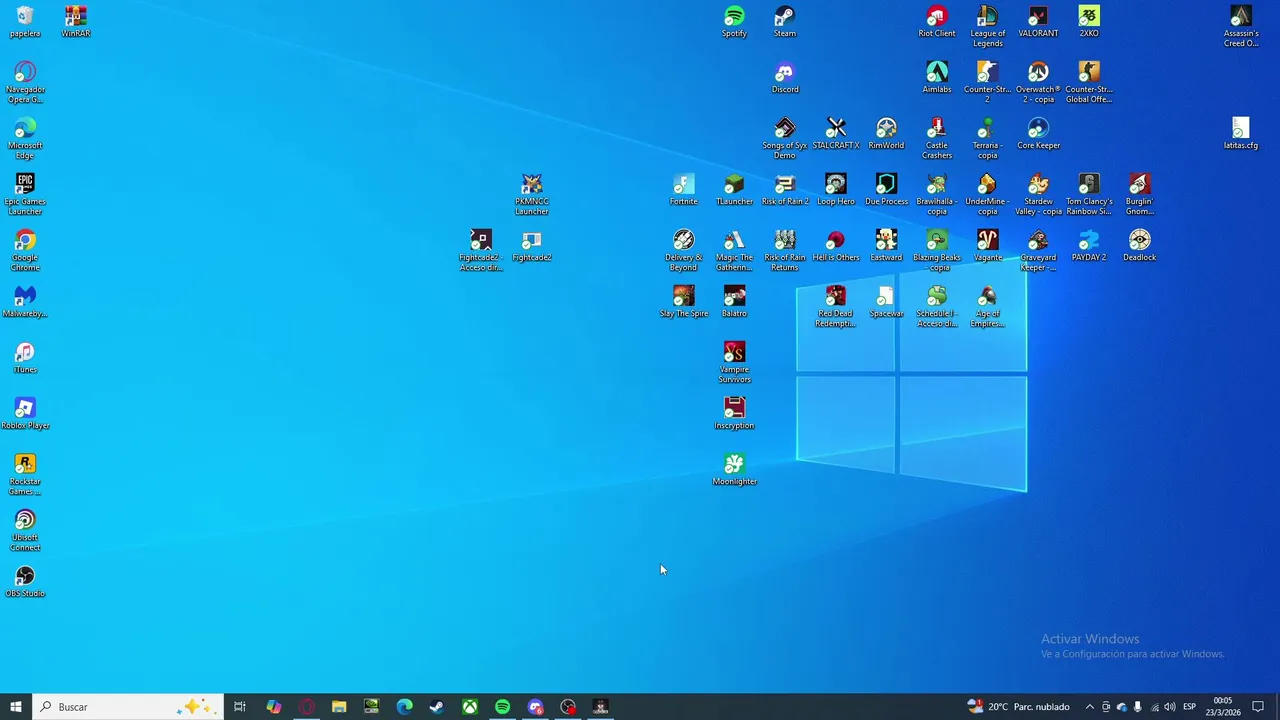Viewport: 1280px width, 720px height.
Task: Select the Risk of Rain 2 icon
Action: click(x=785, y=190)
